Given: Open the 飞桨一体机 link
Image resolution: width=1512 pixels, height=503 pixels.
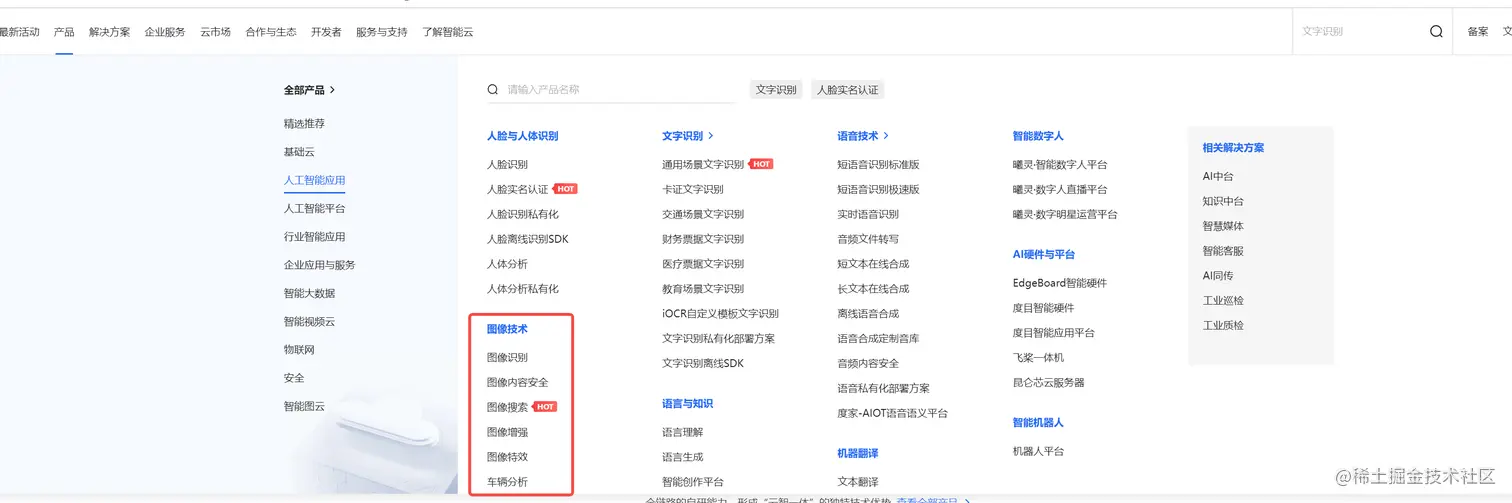Looking at the screenshot, I should tap(1038, 357).
